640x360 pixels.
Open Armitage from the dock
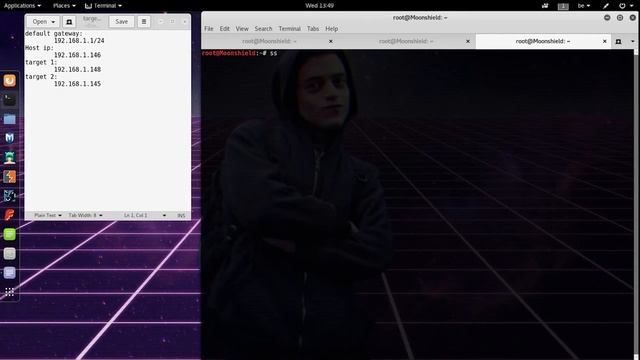(10, 157)
